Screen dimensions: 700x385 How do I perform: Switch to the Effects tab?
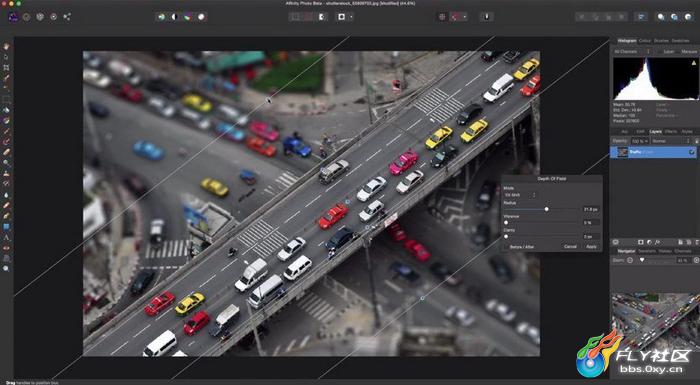pyautogui.click(x=671, y=131)
